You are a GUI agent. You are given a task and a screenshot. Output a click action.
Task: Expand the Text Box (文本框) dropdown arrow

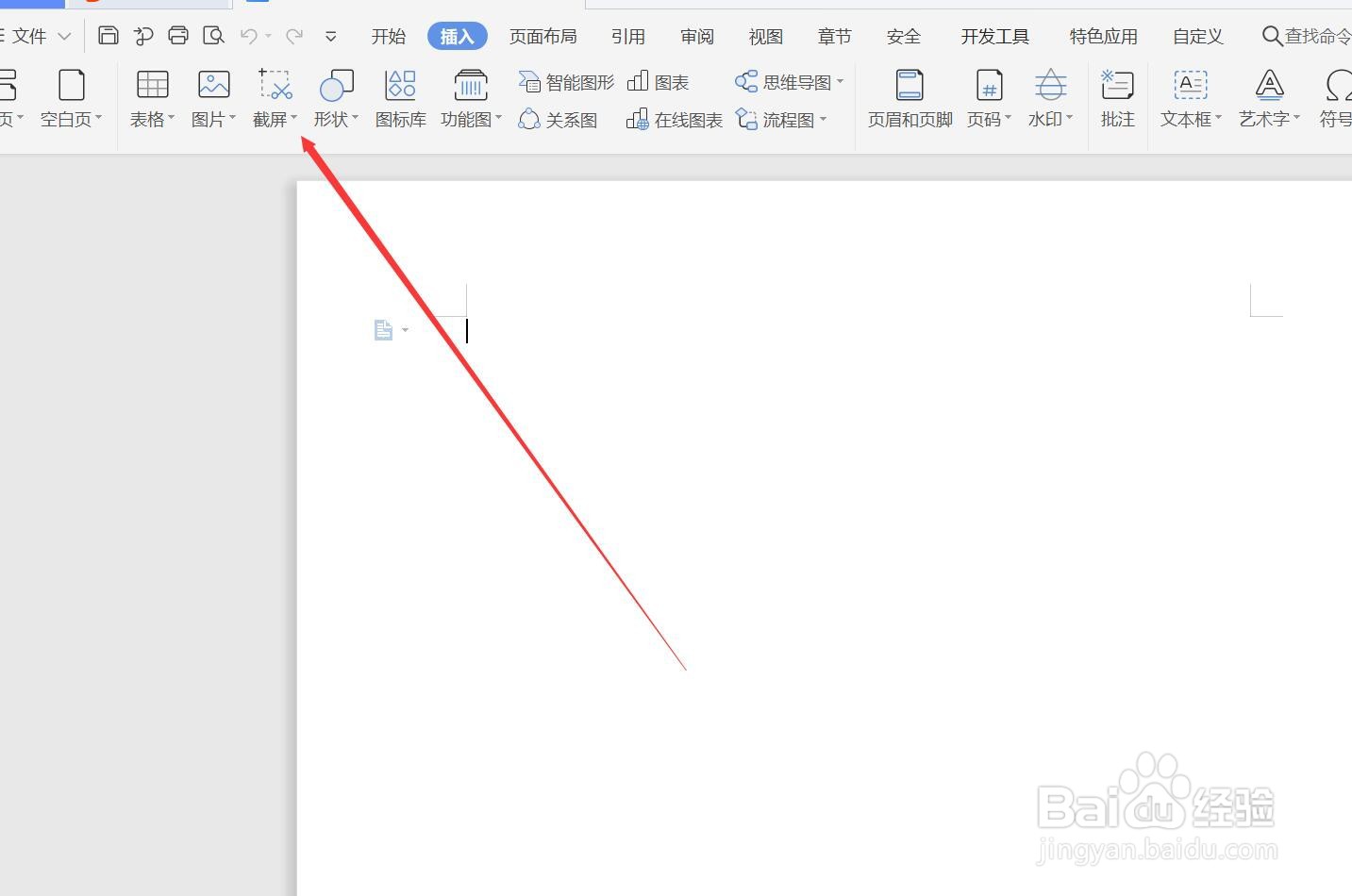coord(1218,119)
